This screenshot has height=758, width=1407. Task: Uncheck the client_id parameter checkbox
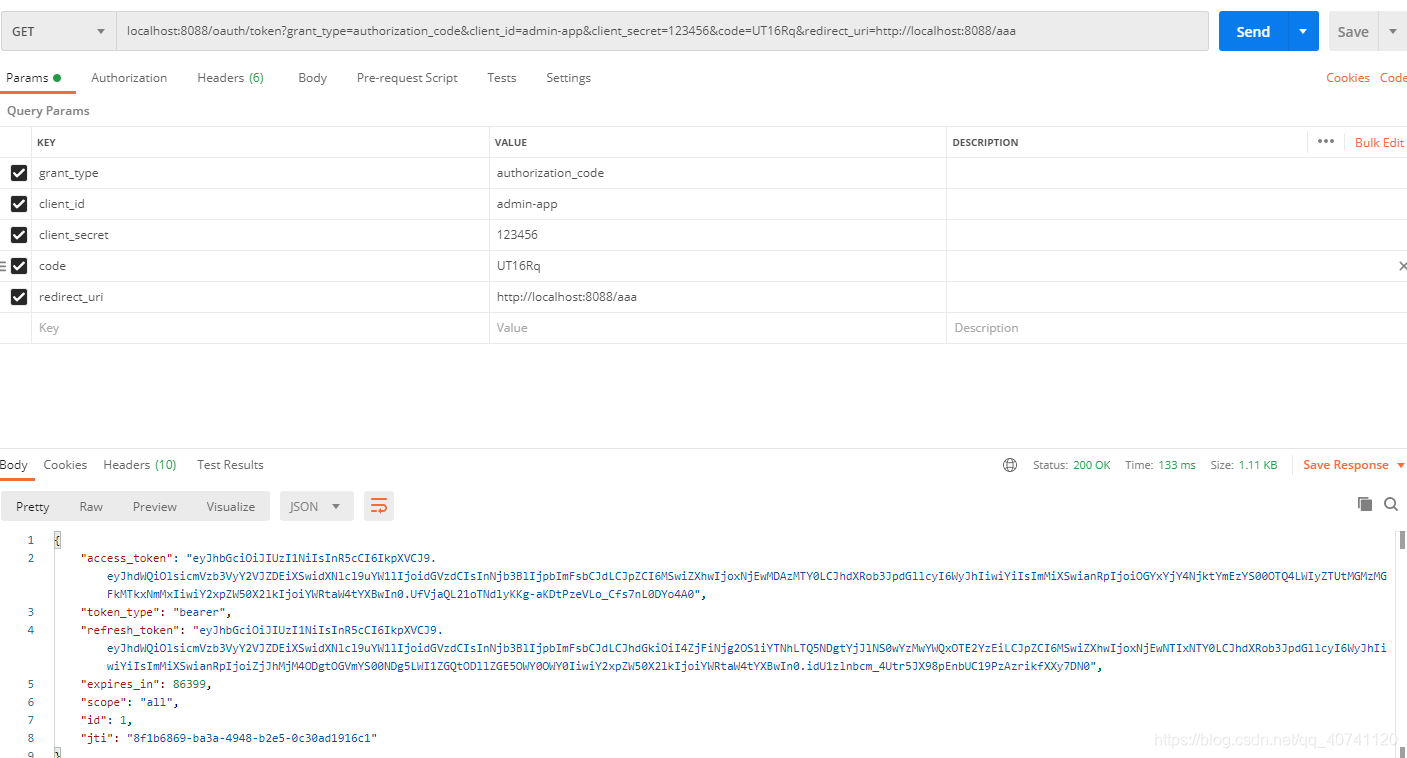click(18, 204)
